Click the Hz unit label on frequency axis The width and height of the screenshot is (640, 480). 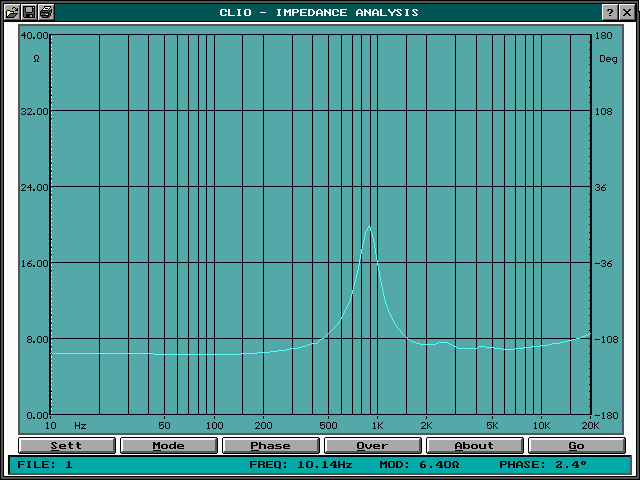coord(80,426)
